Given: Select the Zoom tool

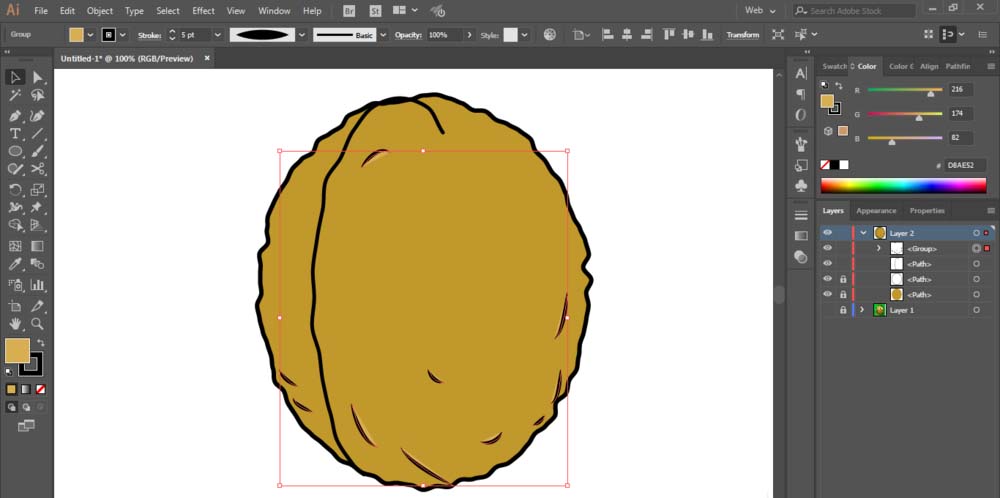Looking at the screenshot, I should pos(38,323).
